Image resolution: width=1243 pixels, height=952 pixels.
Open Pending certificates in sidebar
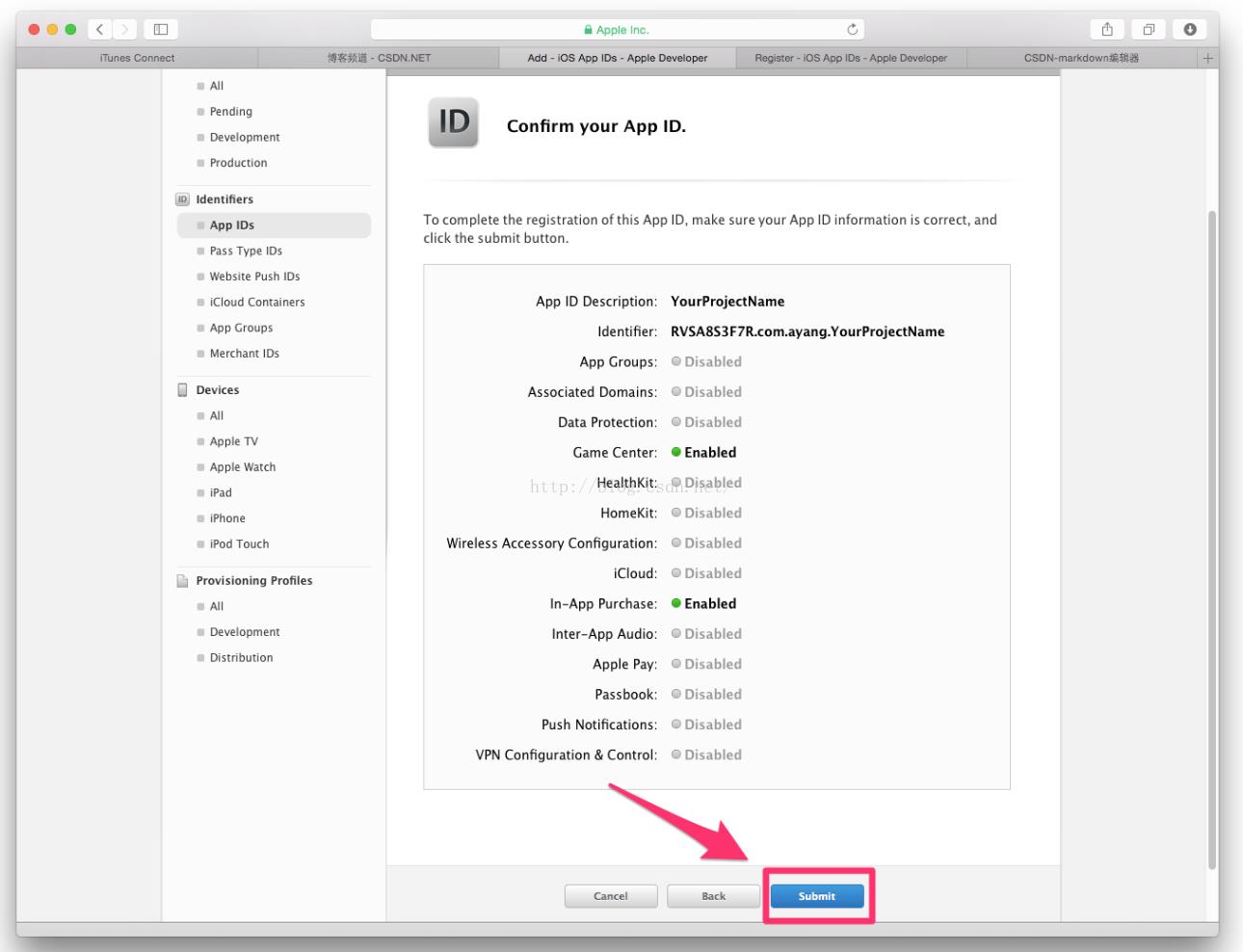(230, 112)
